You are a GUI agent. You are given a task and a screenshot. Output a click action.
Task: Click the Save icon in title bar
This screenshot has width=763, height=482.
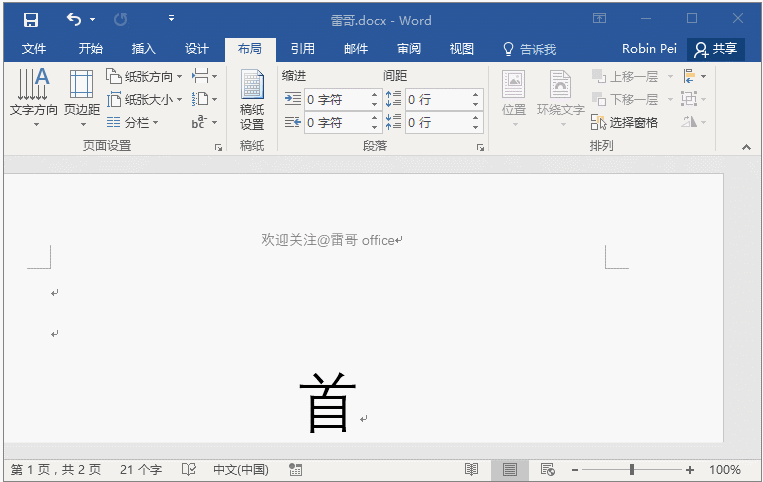[x=31, y=20]
